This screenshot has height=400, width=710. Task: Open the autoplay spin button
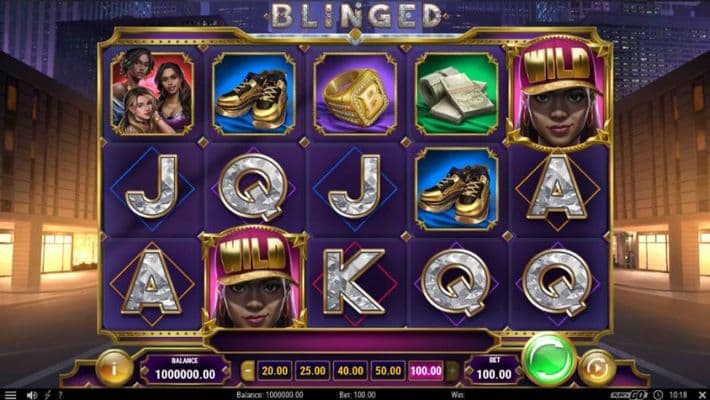coord(597,369)
